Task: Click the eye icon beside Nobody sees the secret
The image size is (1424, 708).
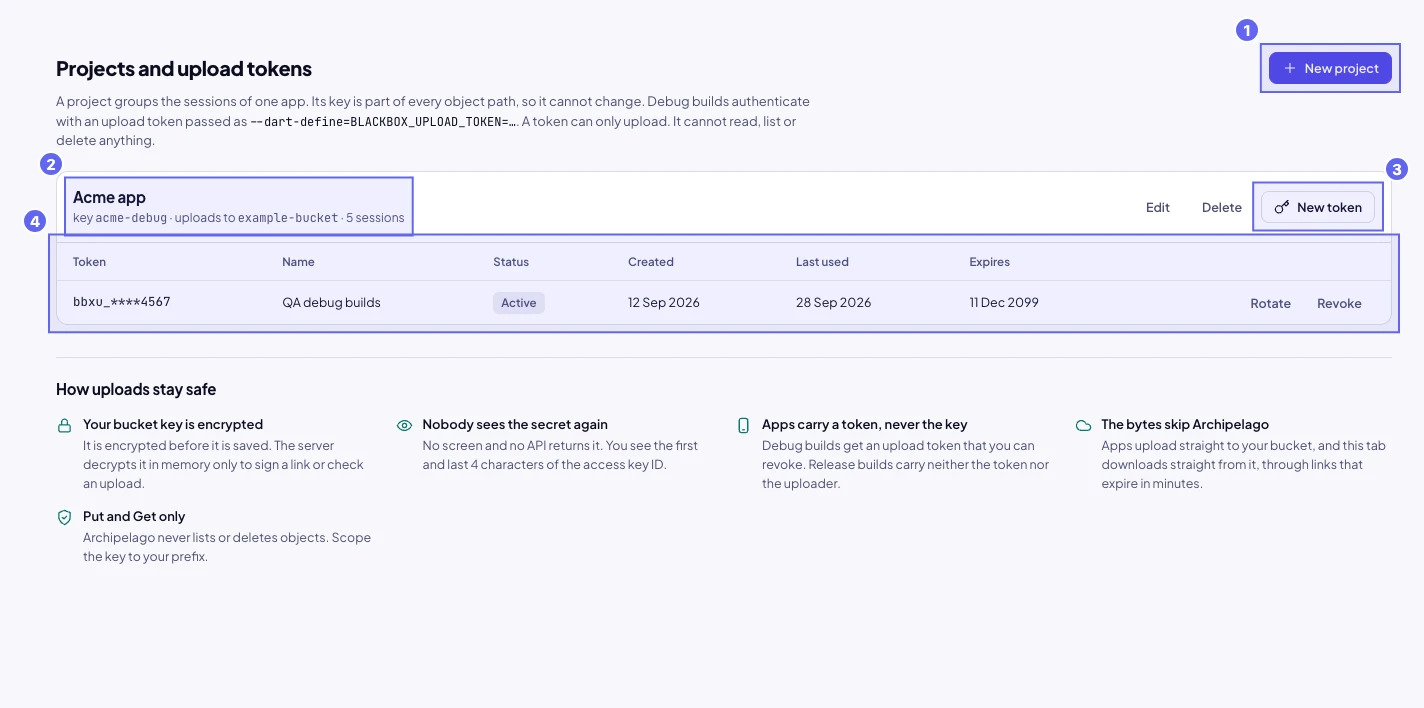Action: tap(404, 425)
